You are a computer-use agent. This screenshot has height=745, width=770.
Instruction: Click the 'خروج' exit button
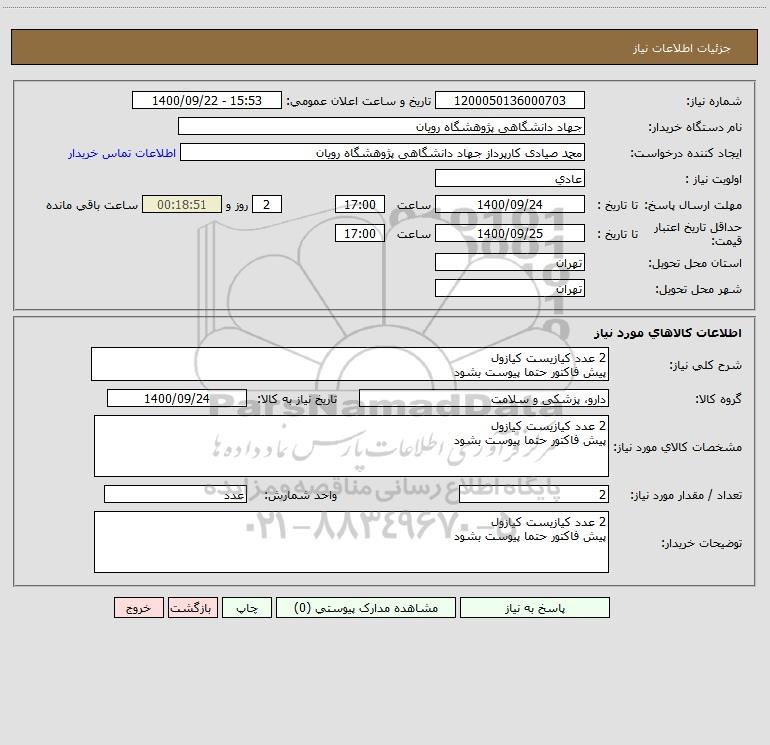tap(138, 607)
